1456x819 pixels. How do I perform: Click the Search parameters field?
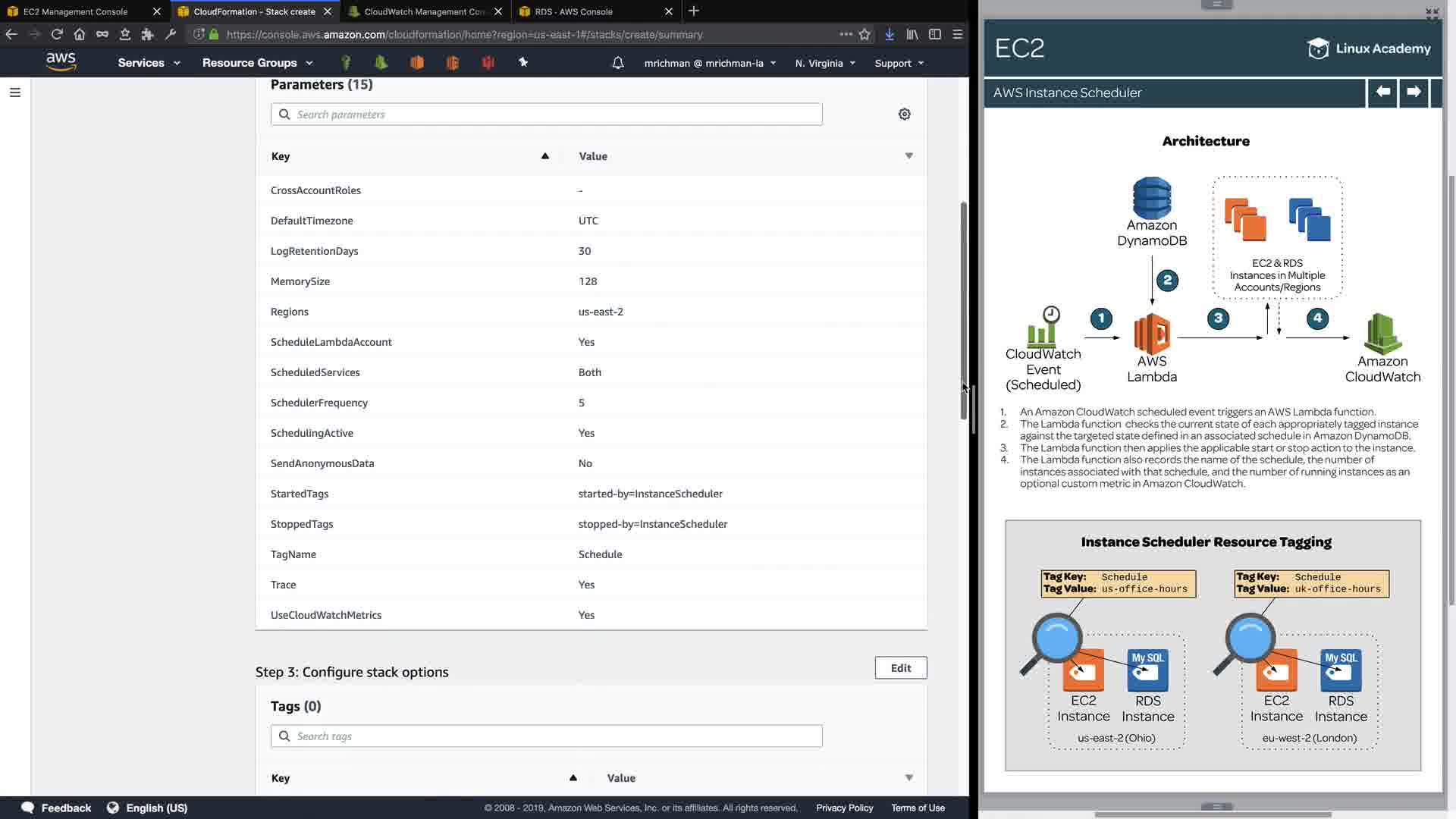click(x=546, y=115)
